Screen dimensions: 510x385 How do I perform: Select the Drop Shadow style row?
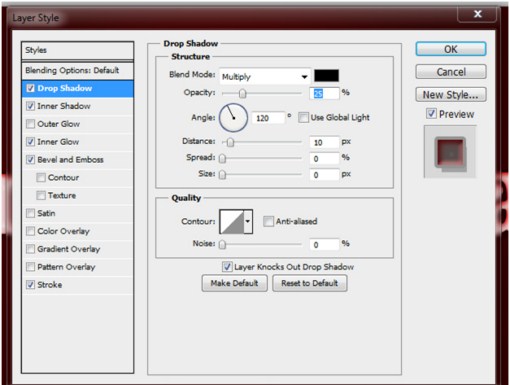tap(77, 88)
